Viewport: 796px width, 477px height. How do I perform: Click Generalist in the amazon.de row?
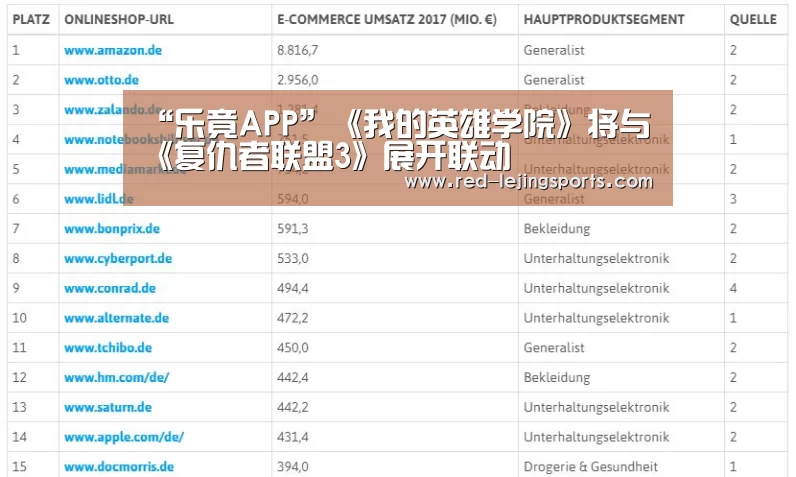coord(554,50)
